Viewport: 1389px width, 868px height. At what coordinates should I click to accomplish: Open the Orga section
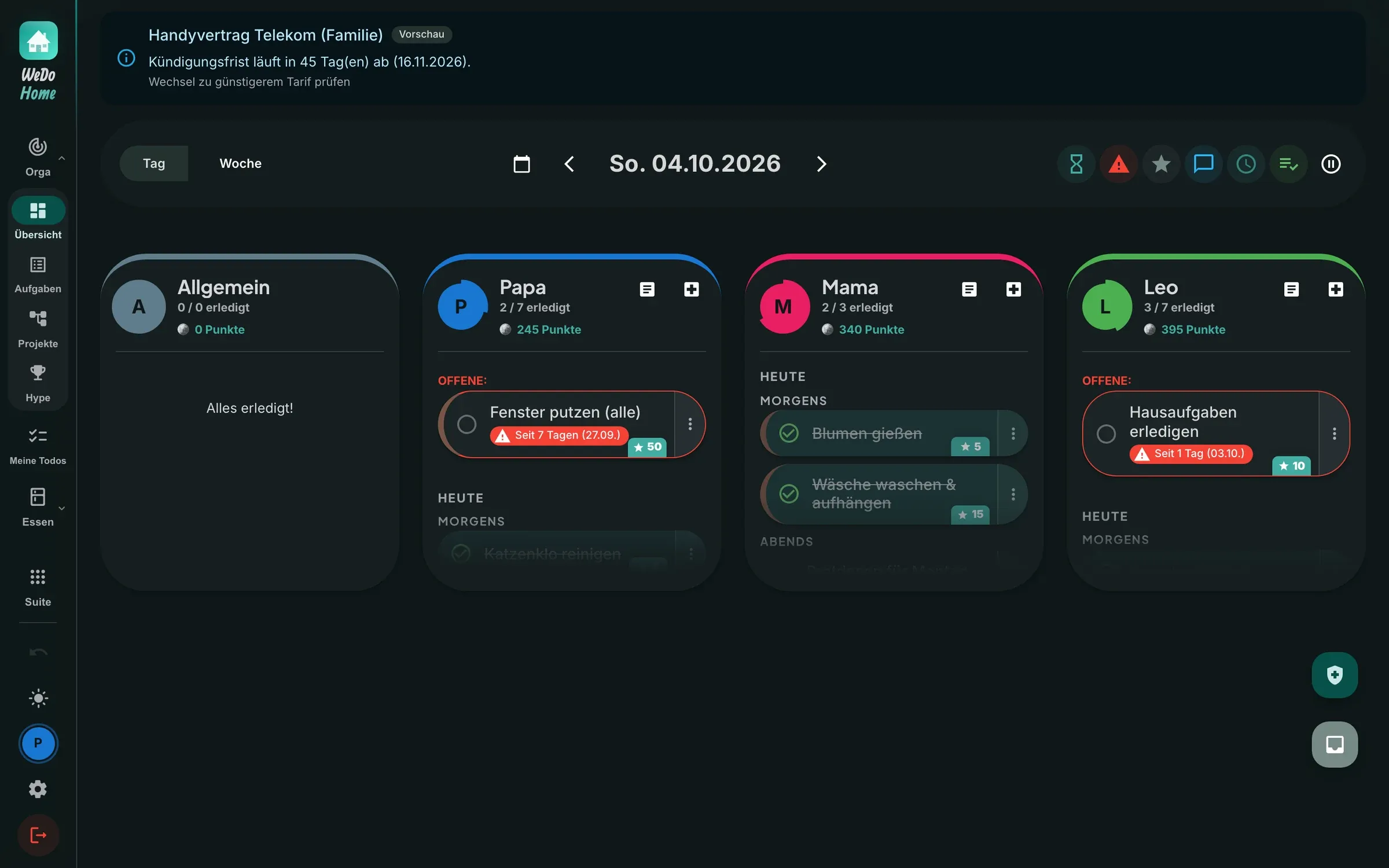pyautogui.click(x=38, y=157)
